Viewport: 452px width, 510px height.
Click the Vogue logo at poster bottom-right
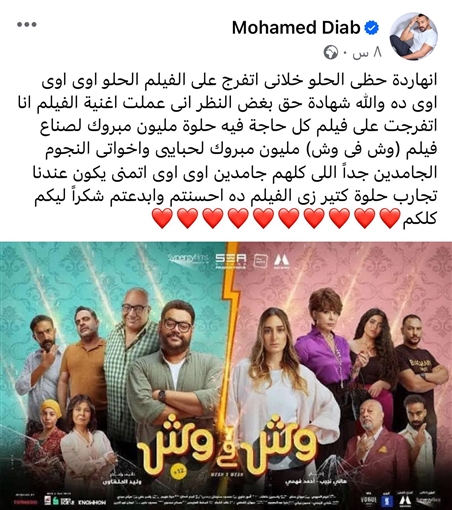point(370,500)
